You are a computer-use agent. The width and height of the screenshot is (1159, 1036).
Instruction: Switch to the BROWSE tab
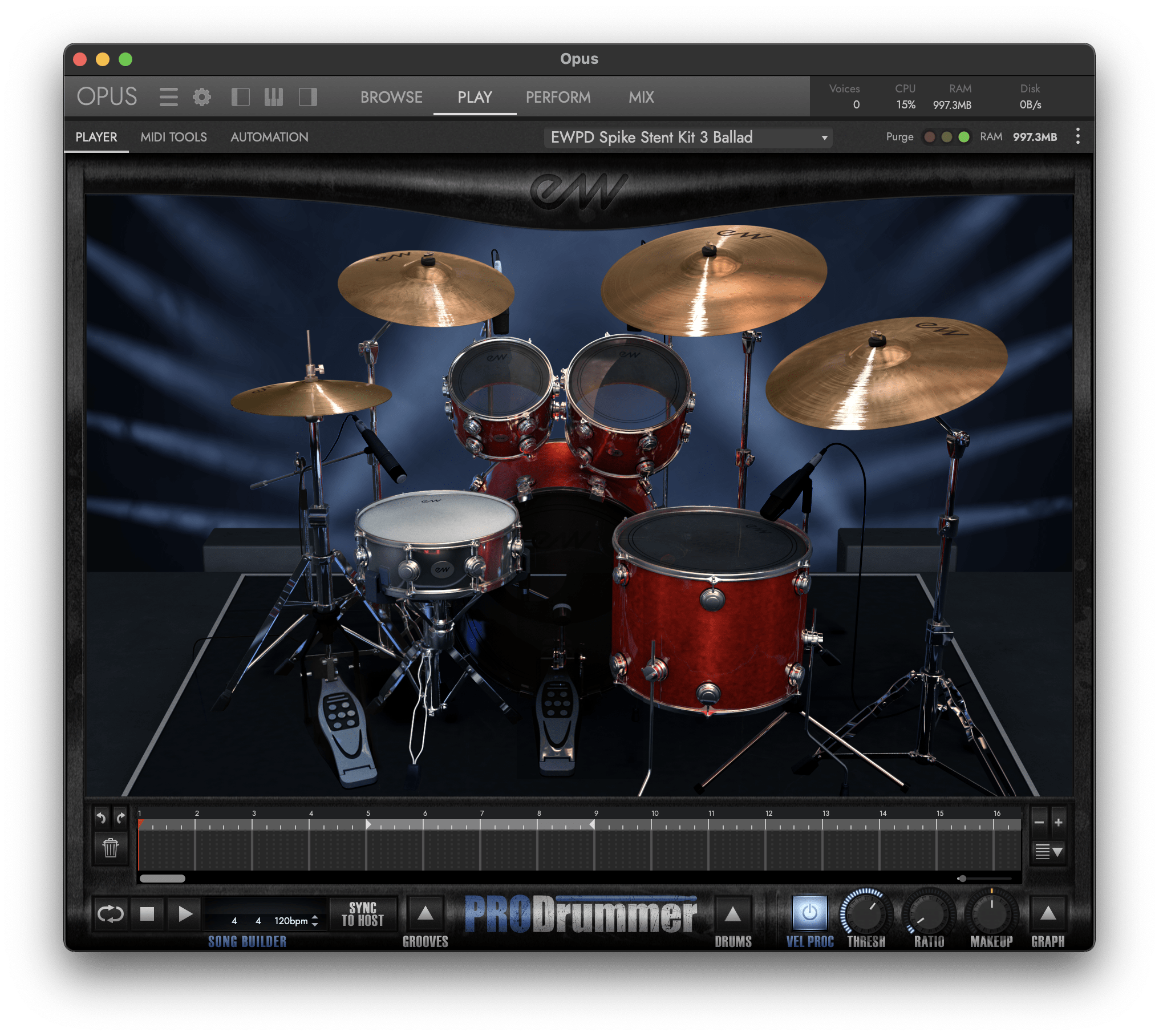tap(391, 98)
